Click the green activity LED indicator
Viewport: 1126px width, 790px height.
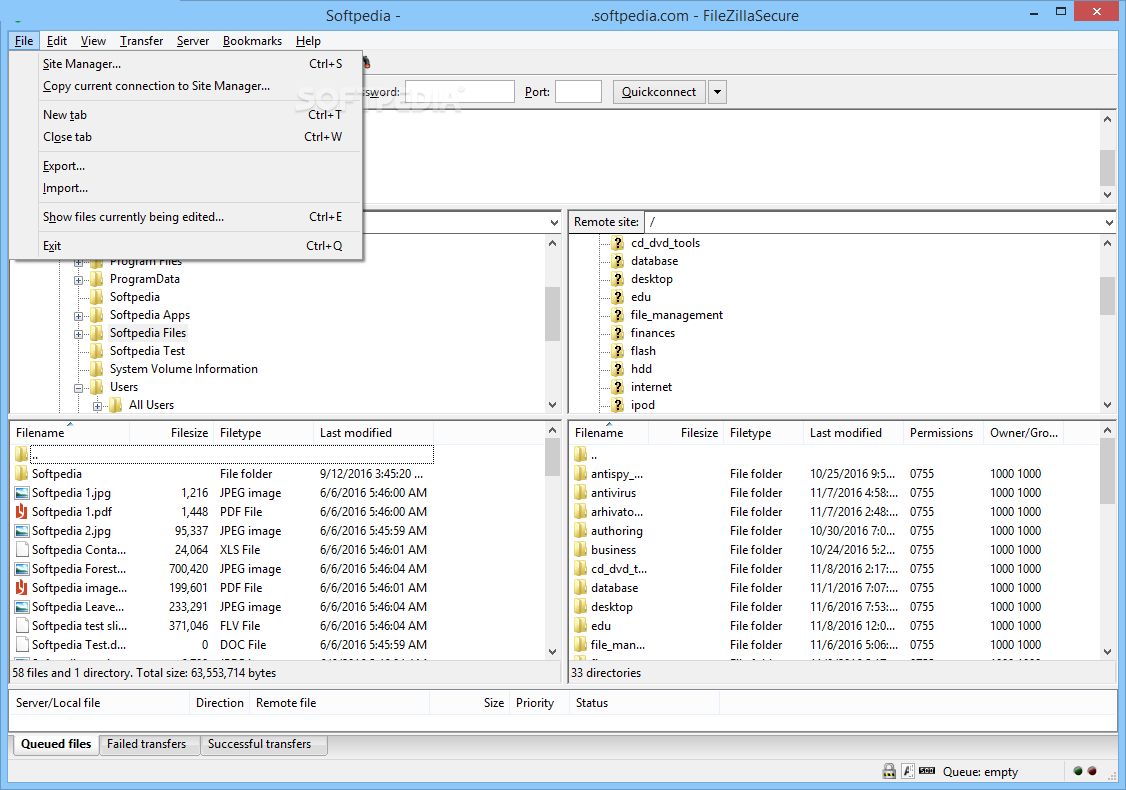(1078, 771)
